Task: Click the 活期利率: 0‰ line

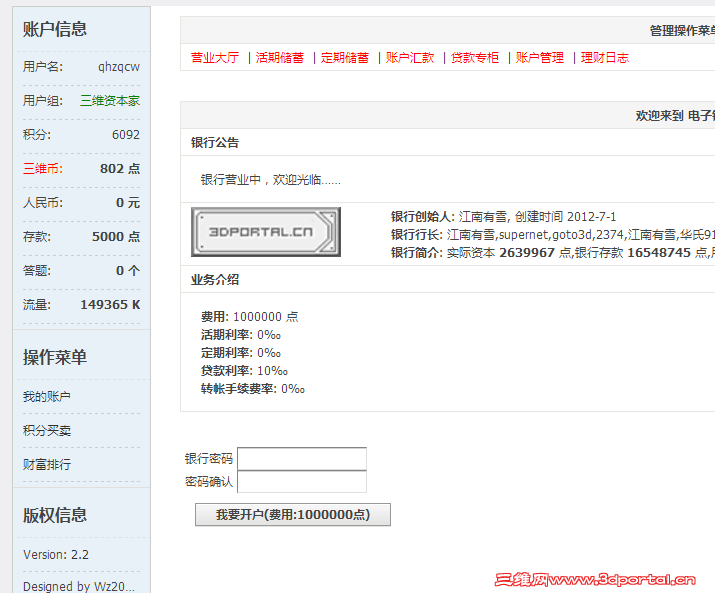Action: point(241,335)
